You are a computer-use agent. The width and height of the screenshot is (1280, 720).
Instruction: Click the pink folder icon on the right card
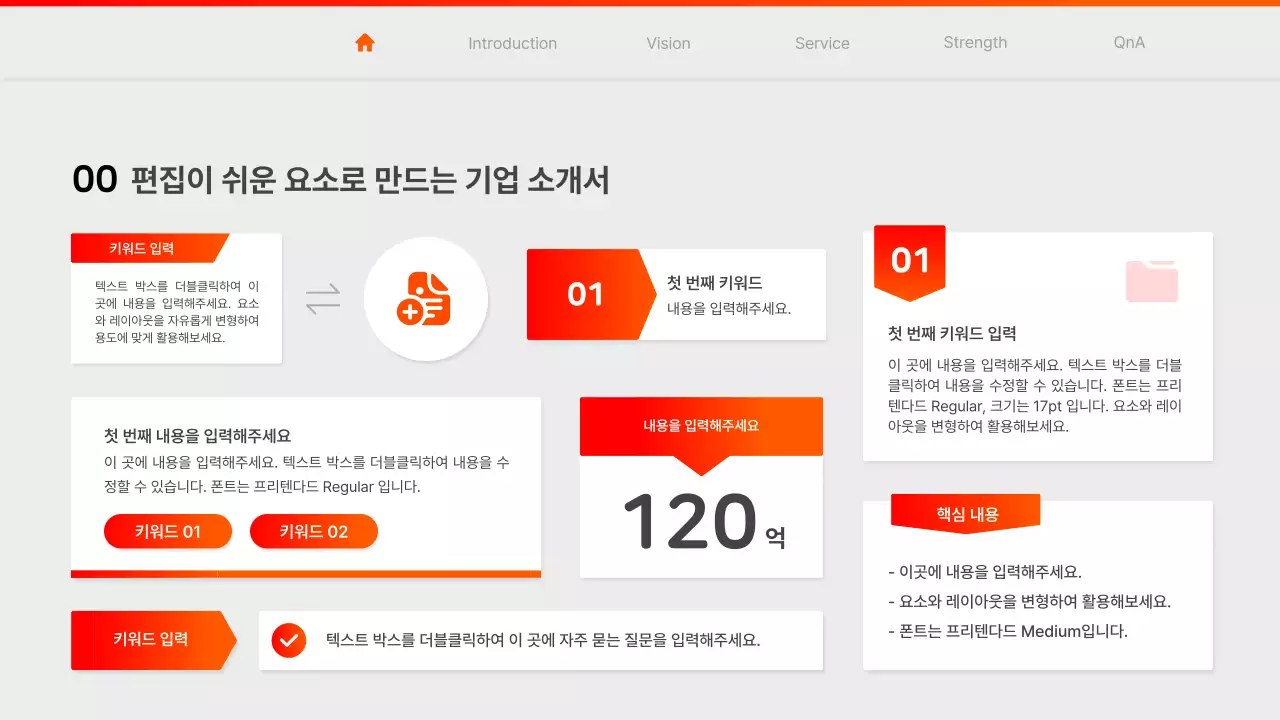(1151, 283)
